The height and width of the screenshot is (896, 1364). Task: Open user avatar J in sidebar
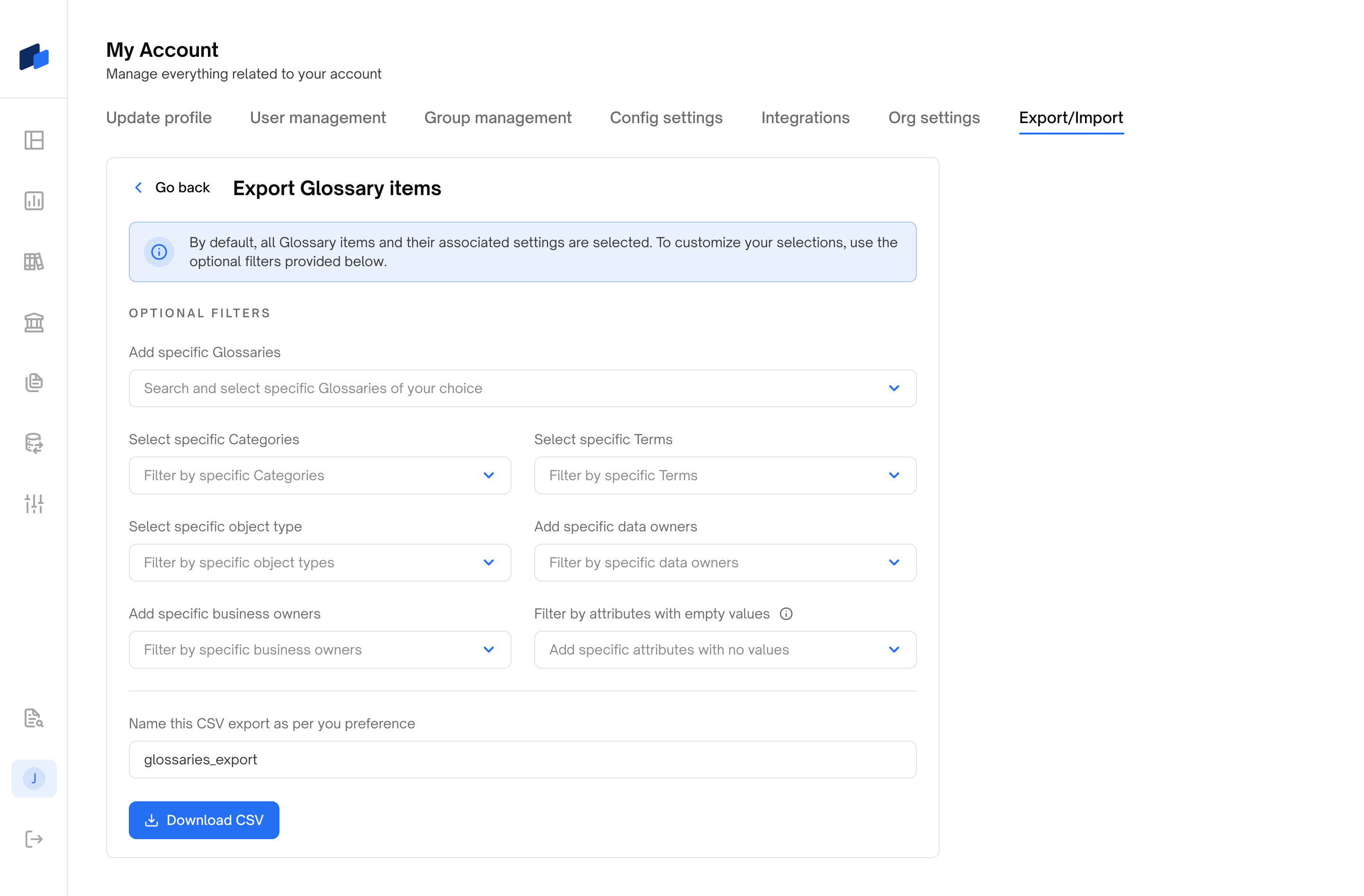click(x=34, y=779)
